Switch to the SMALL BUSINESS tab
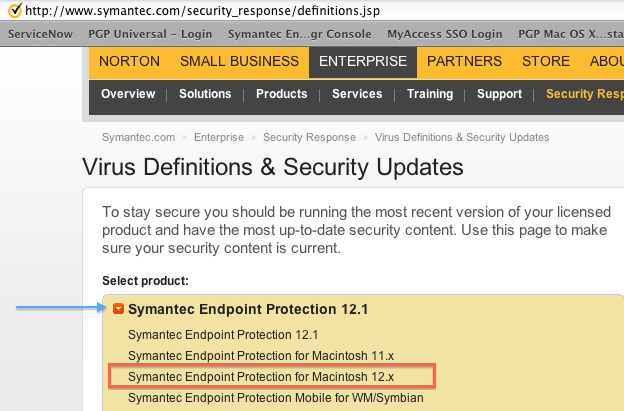 coord(239,62)
